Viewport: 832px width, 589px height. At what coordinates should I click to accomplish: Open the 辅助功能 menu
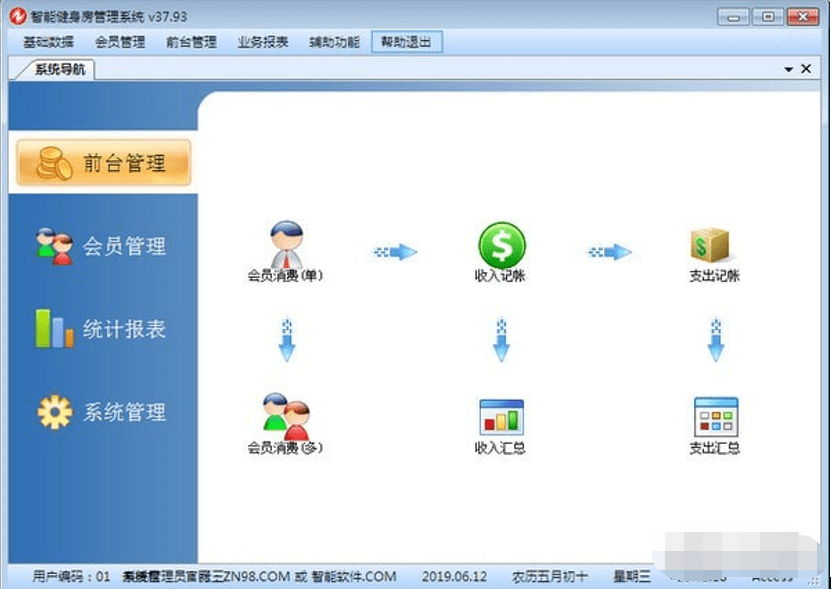pos(334,42)
